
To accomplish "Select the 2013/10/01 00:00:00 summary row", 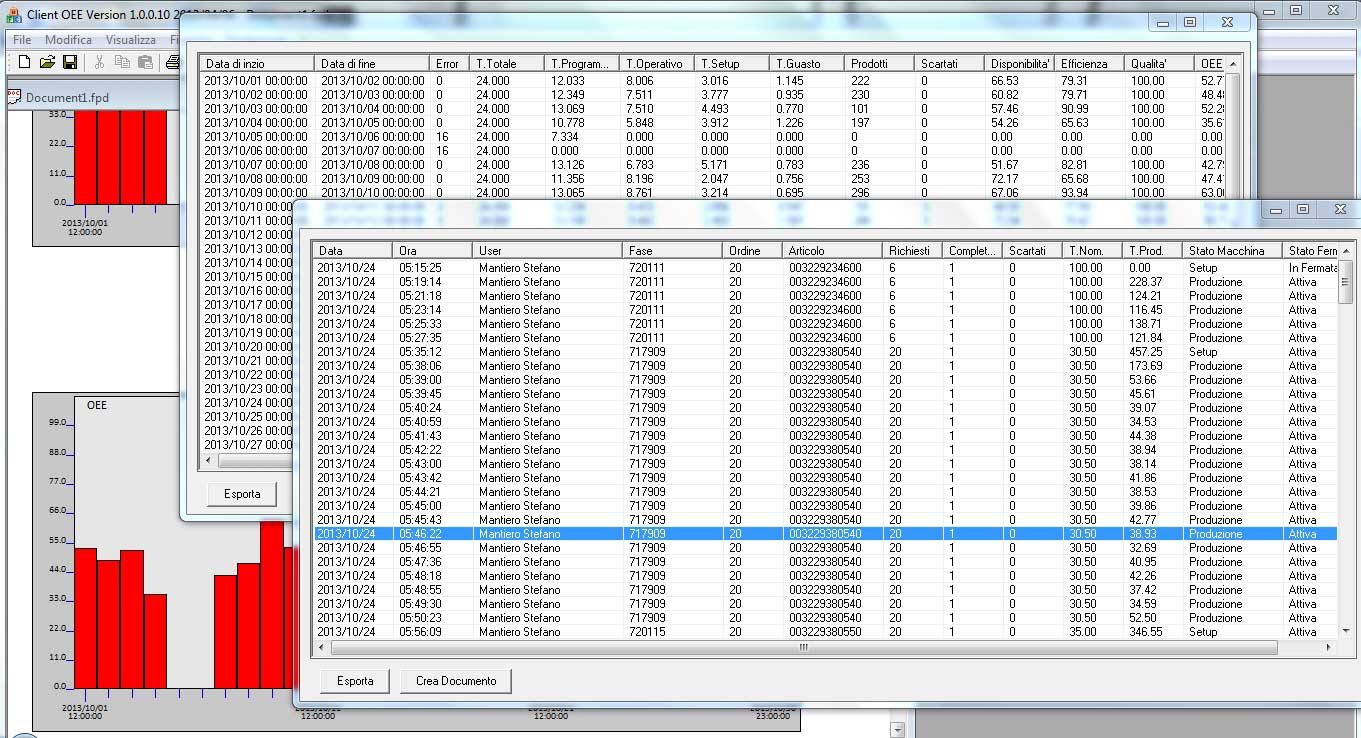I will pyautogui.click(x=712, y=80).
